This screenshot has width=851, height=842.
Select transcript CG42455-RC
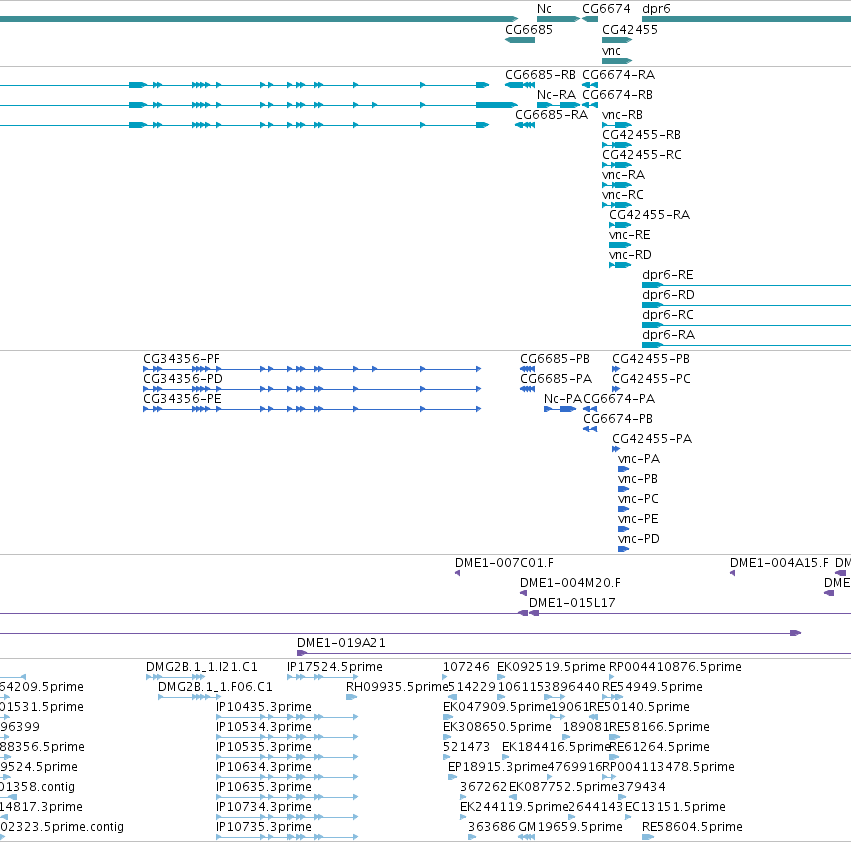coord(642,155)
